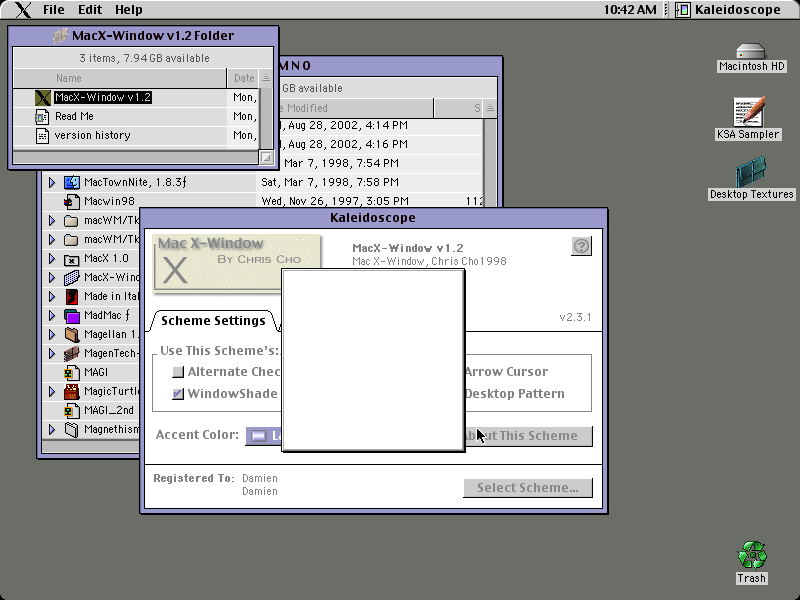
Task: Select the Desktop Textures icon
Action: tap(751, 172)
